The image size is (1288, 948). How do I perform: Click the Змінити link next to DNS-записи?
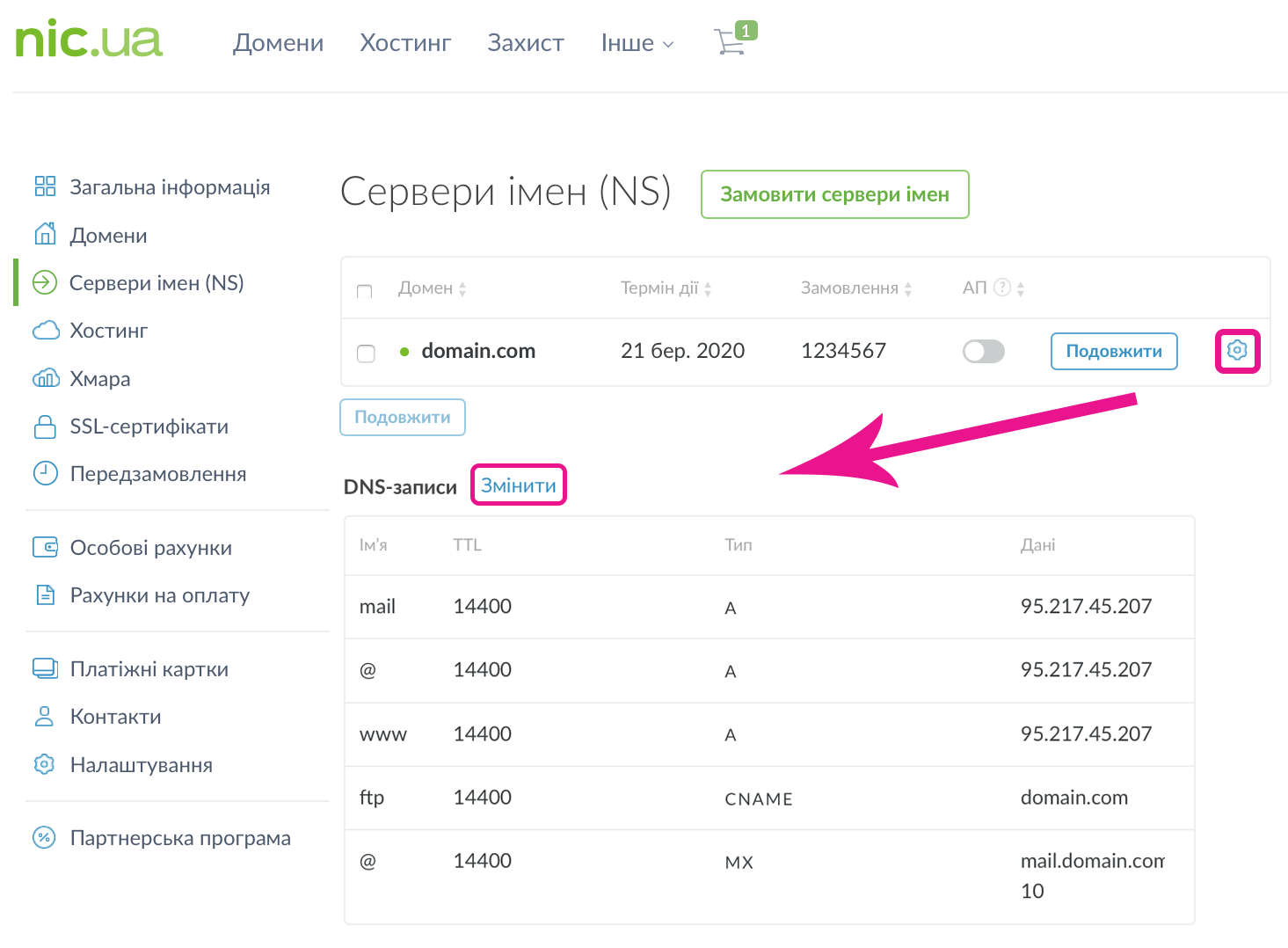[x=518, y=485]
